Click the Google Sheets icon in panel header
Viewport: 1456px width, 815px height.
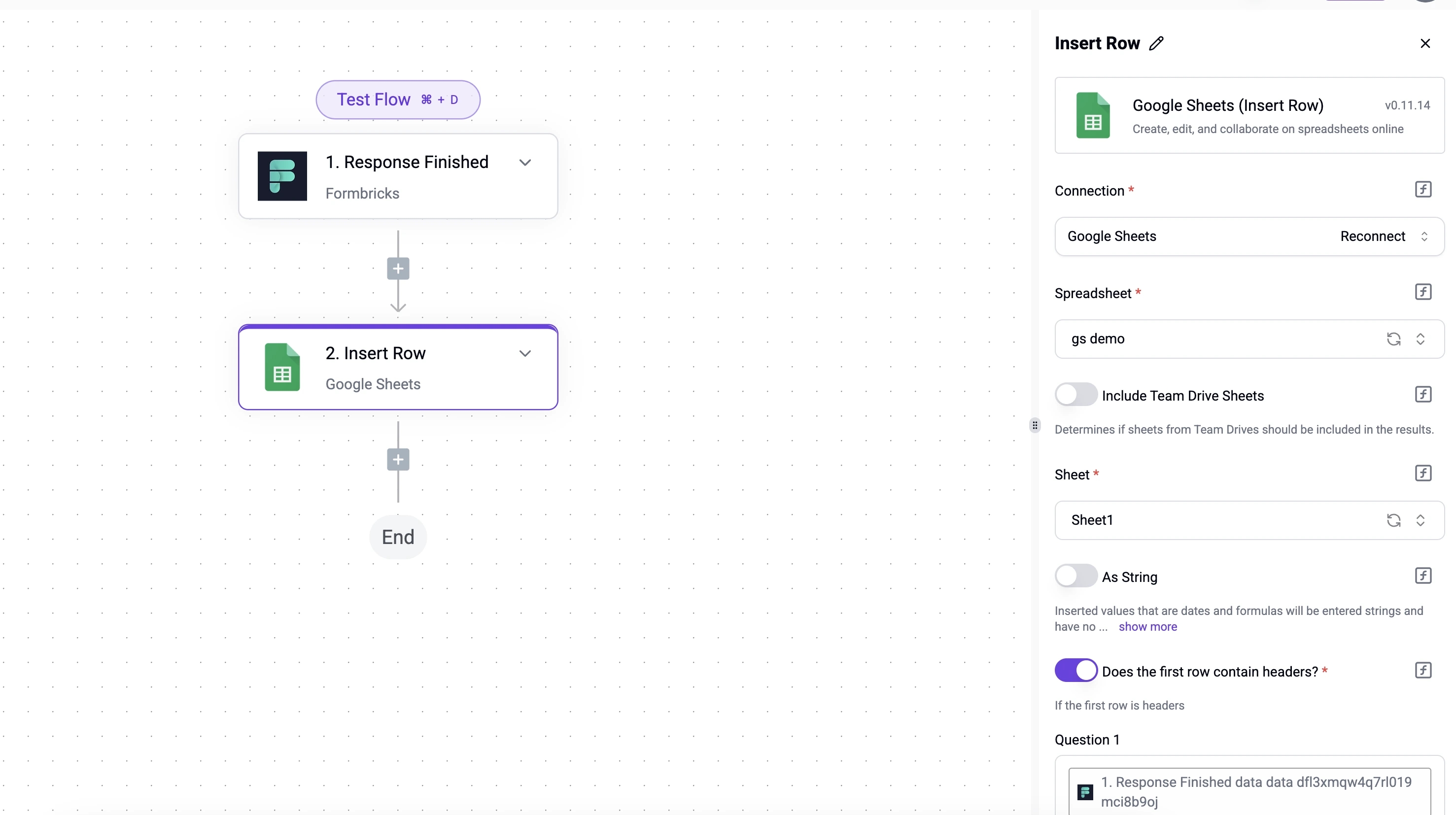[1093, 115]
